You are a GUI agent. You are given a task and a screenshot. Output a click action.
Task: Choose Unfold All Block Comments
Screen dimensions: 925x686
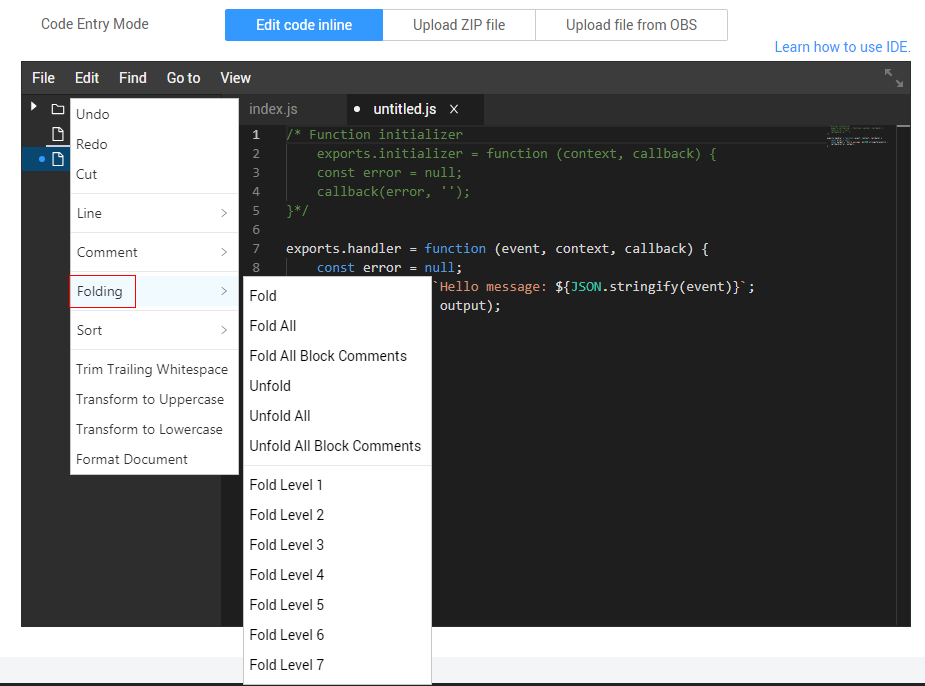point(337,446)
